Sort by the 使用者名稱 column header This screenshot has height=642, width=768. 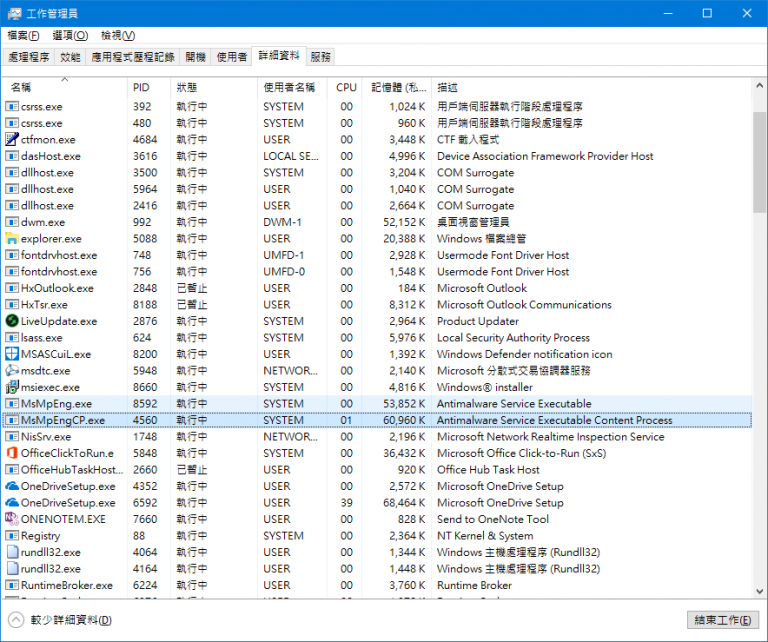[x=292, y=87]
